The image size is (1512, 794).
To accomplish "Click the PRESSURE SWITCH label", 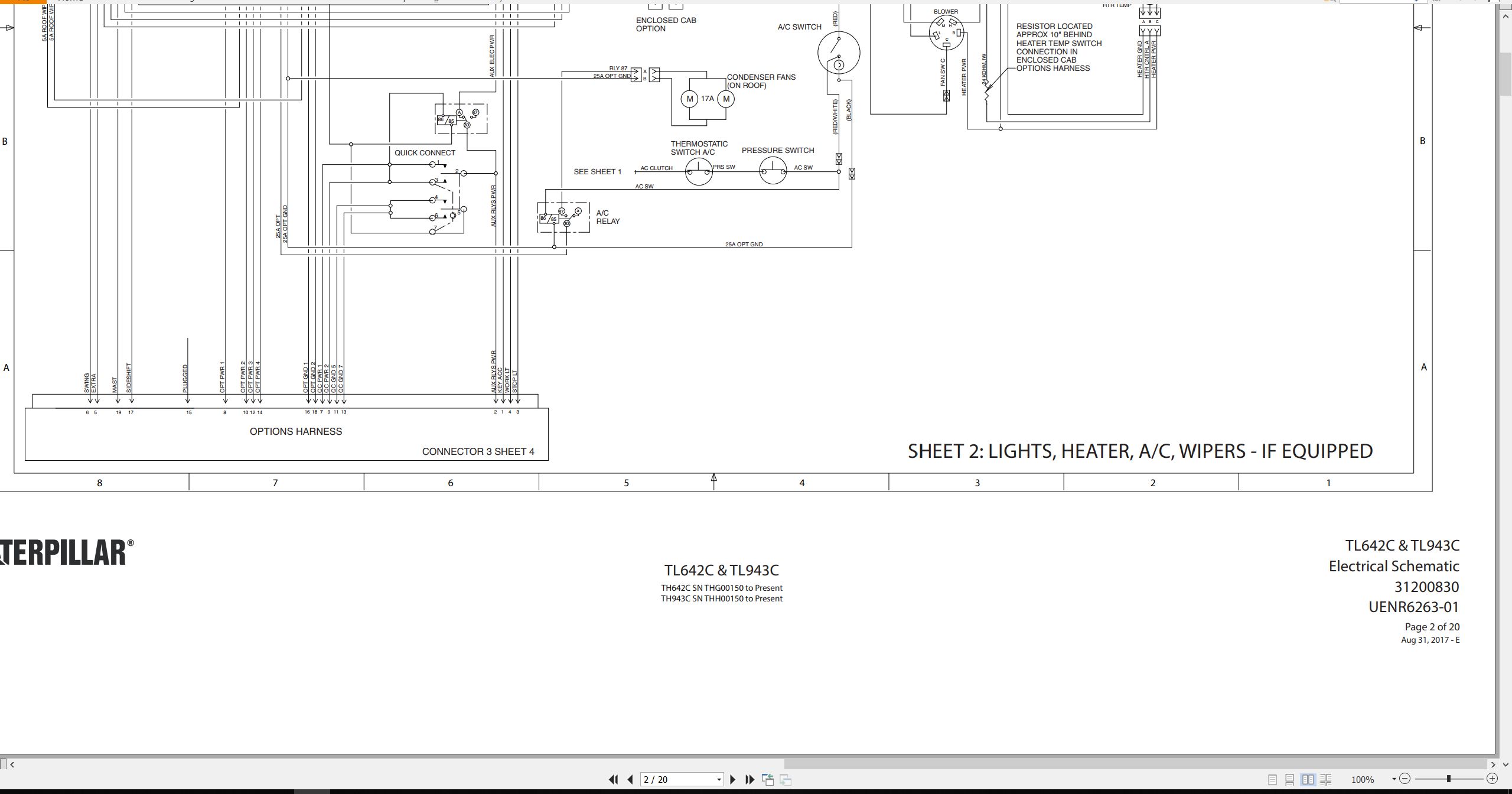I will pyautogui.click(x=778, y=151).
